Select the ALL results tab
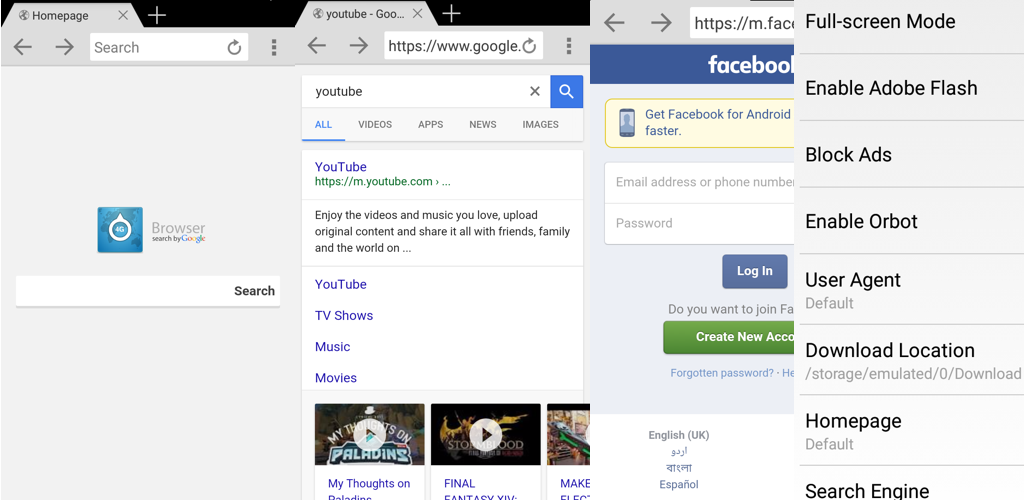Viewport: 1024px width, 500px height. (x=323, y=125)
